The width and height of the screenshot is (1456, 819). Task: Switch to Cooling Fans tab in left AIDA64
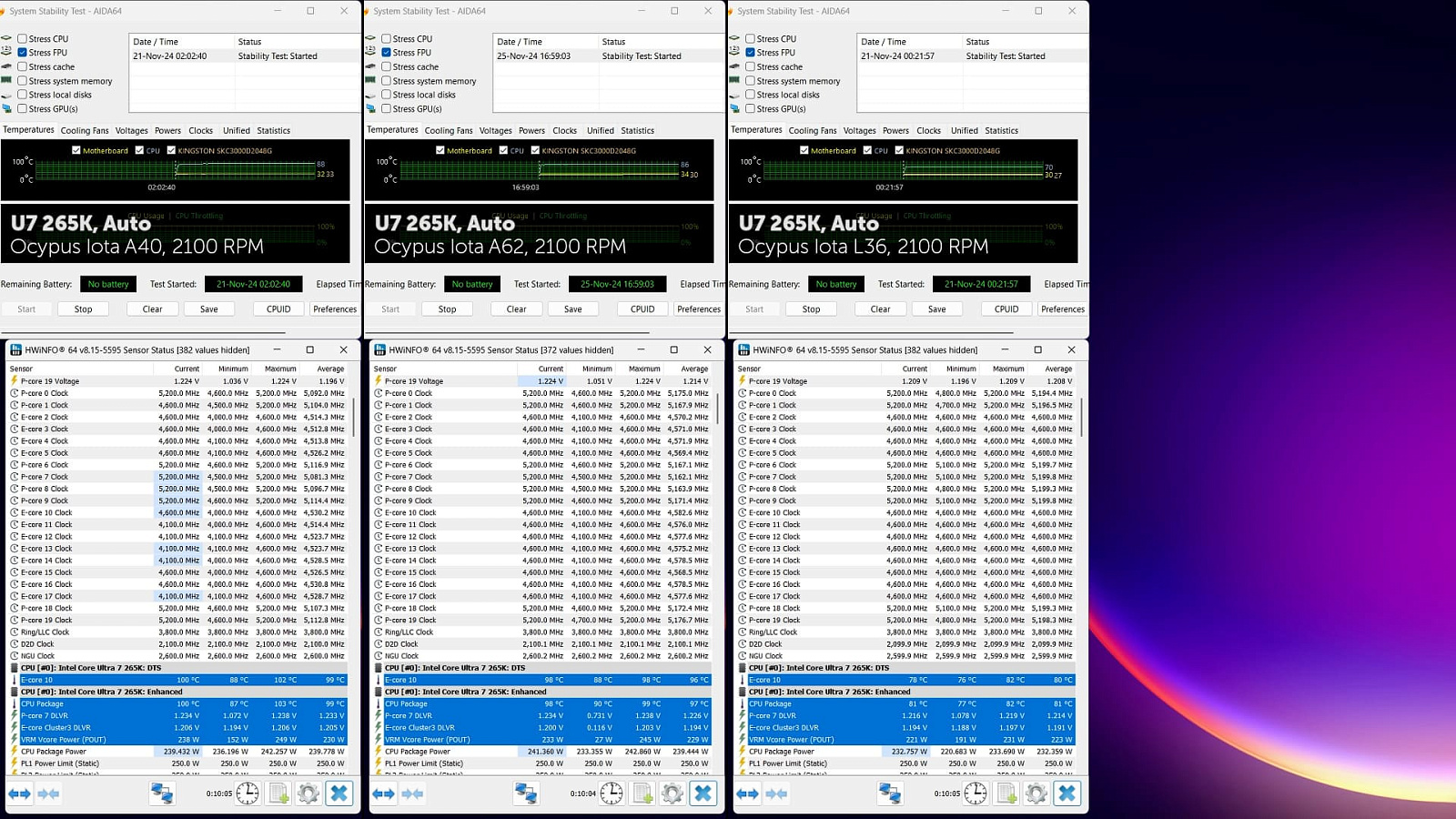(x=85, y=131)
